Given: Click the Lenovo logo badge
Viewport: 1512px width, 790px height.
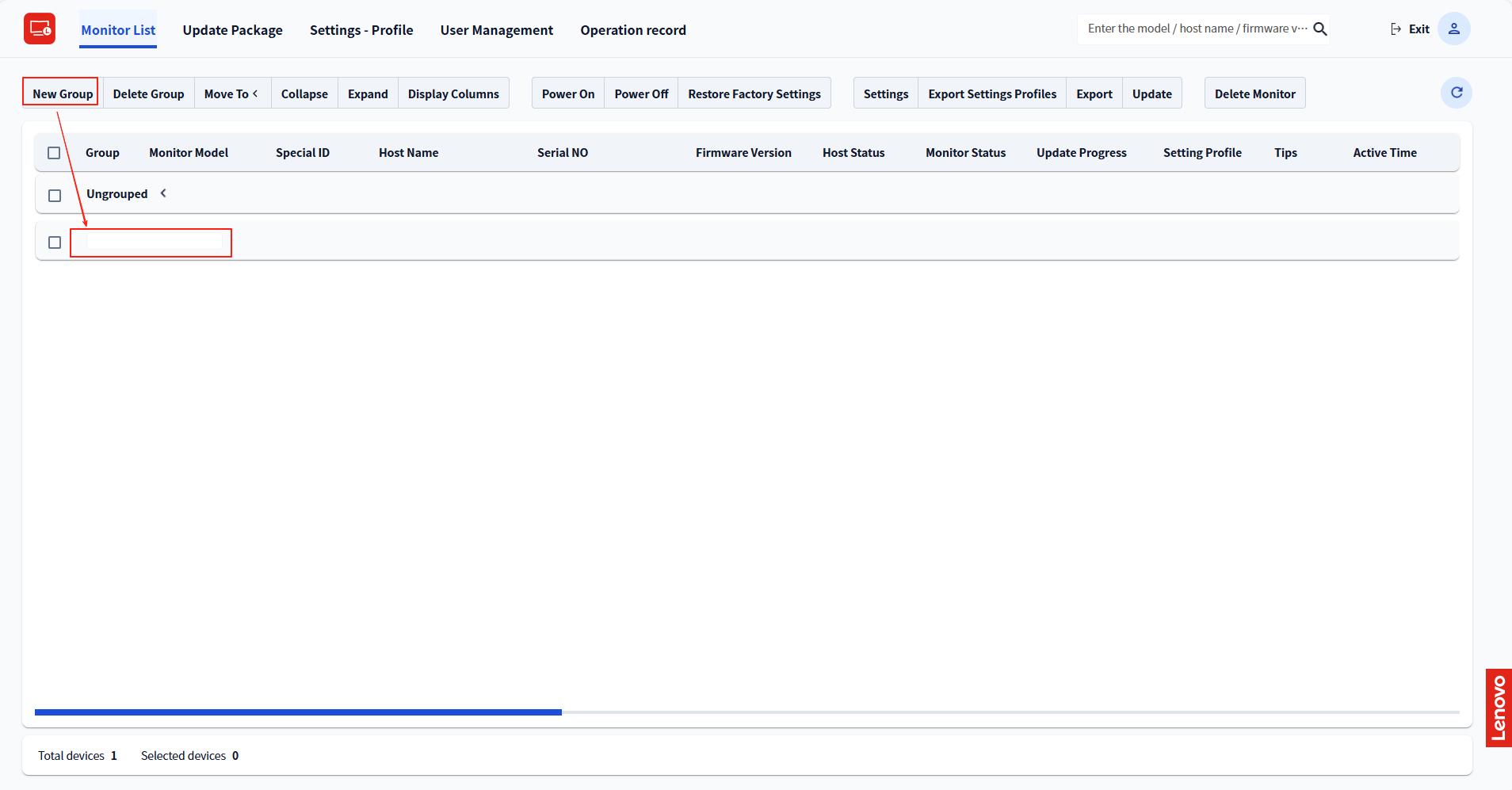Looking at the screenshot, I should coord(1498,708).
